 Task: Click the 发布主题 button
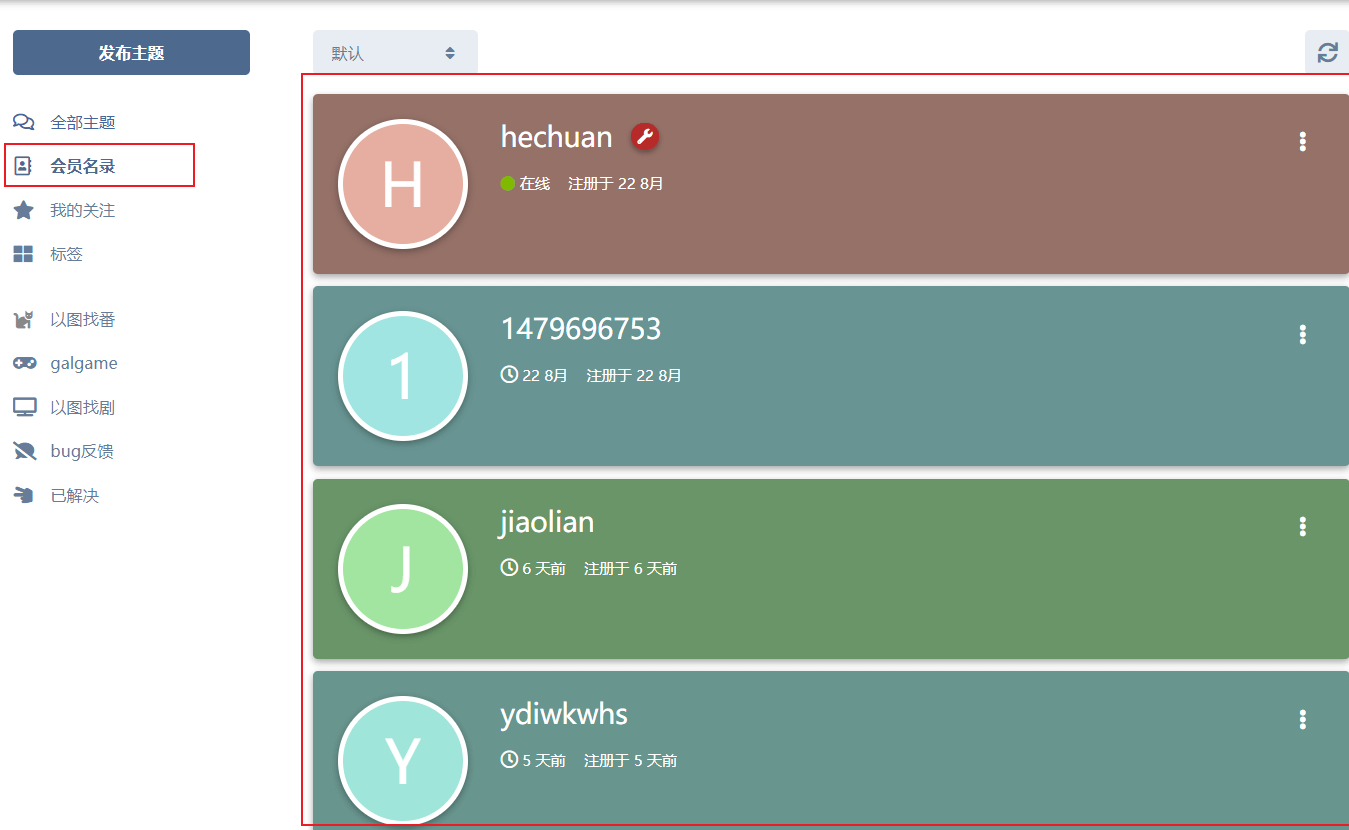pos(131,53)
